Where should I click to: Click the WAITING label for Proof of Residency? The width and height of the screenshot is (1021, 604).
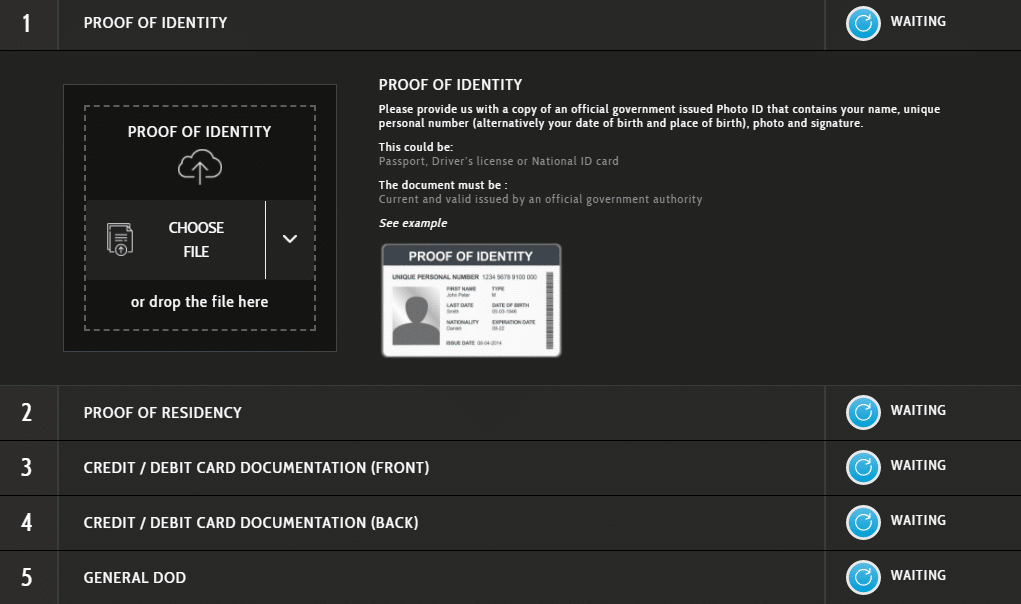(918, 411)
